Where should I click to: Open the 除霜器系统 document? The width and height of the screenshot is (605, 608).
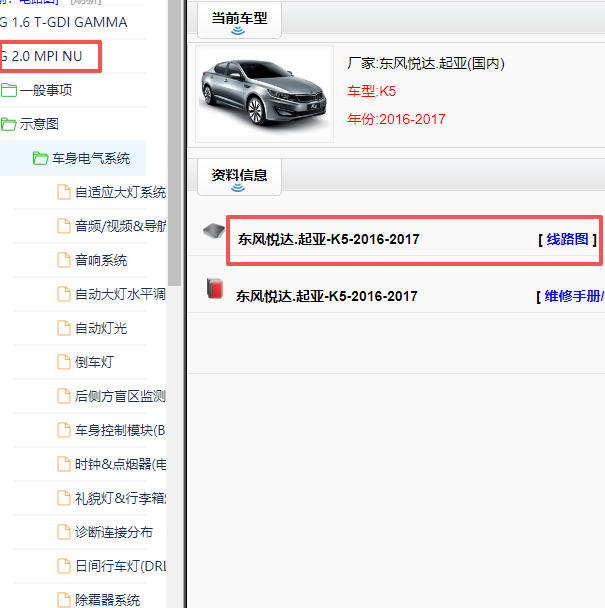[107, 600]
